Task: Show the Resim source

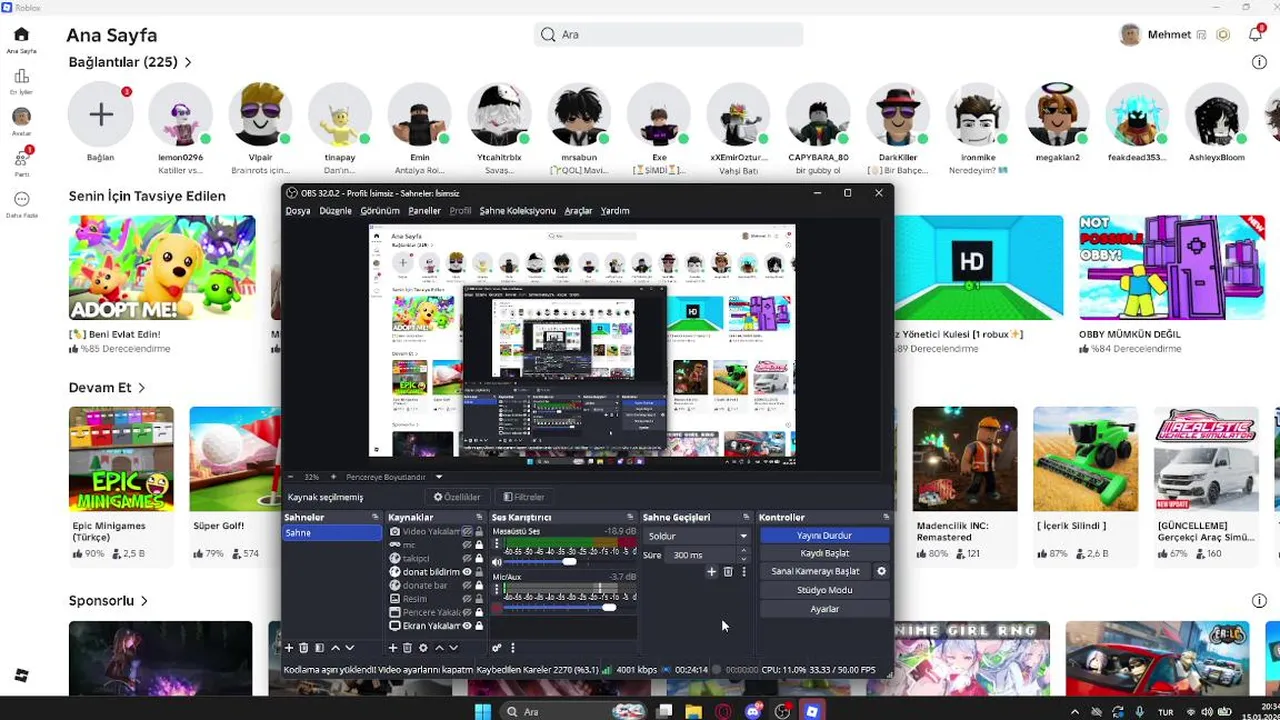Action: pyautogui.click(x=467, y=599)
